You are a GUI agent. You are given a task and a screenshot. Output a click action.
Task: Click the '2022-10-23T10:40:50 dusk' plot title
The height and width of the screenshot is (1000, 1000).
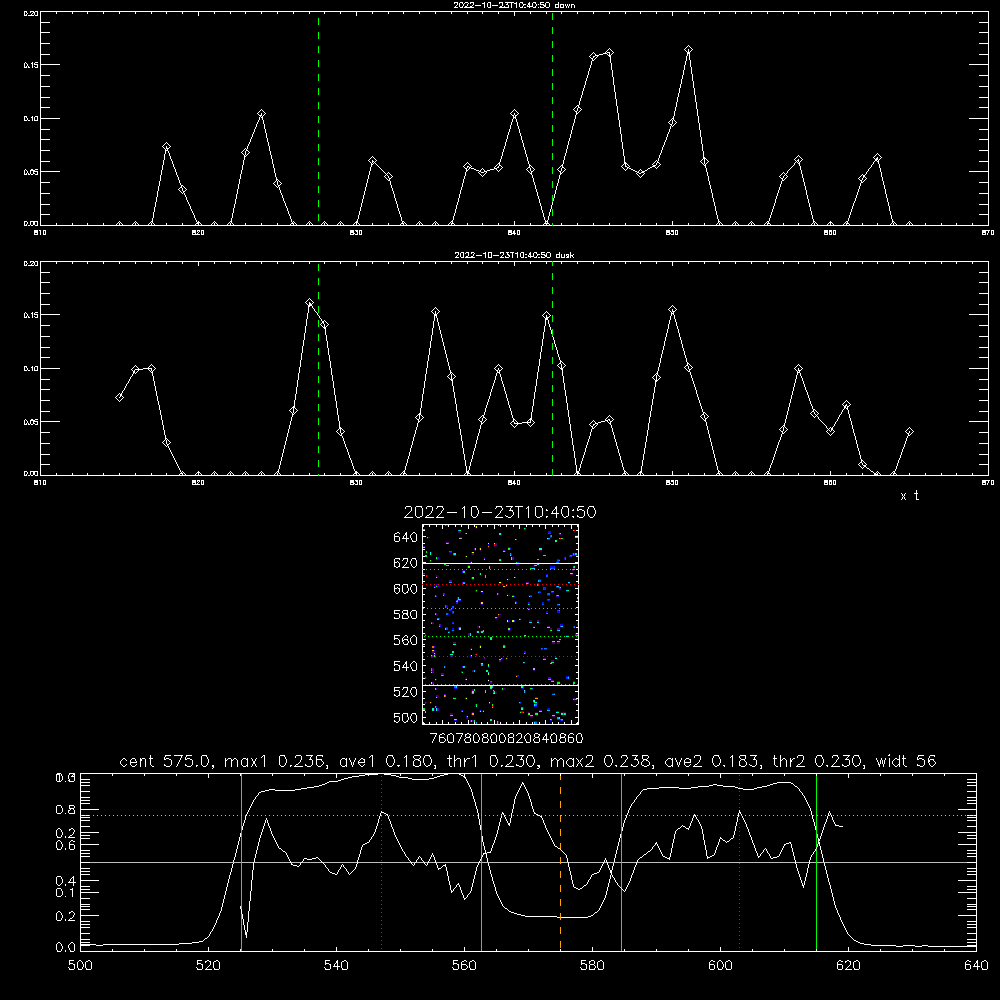pyautogui.click(x=514, y=255)
